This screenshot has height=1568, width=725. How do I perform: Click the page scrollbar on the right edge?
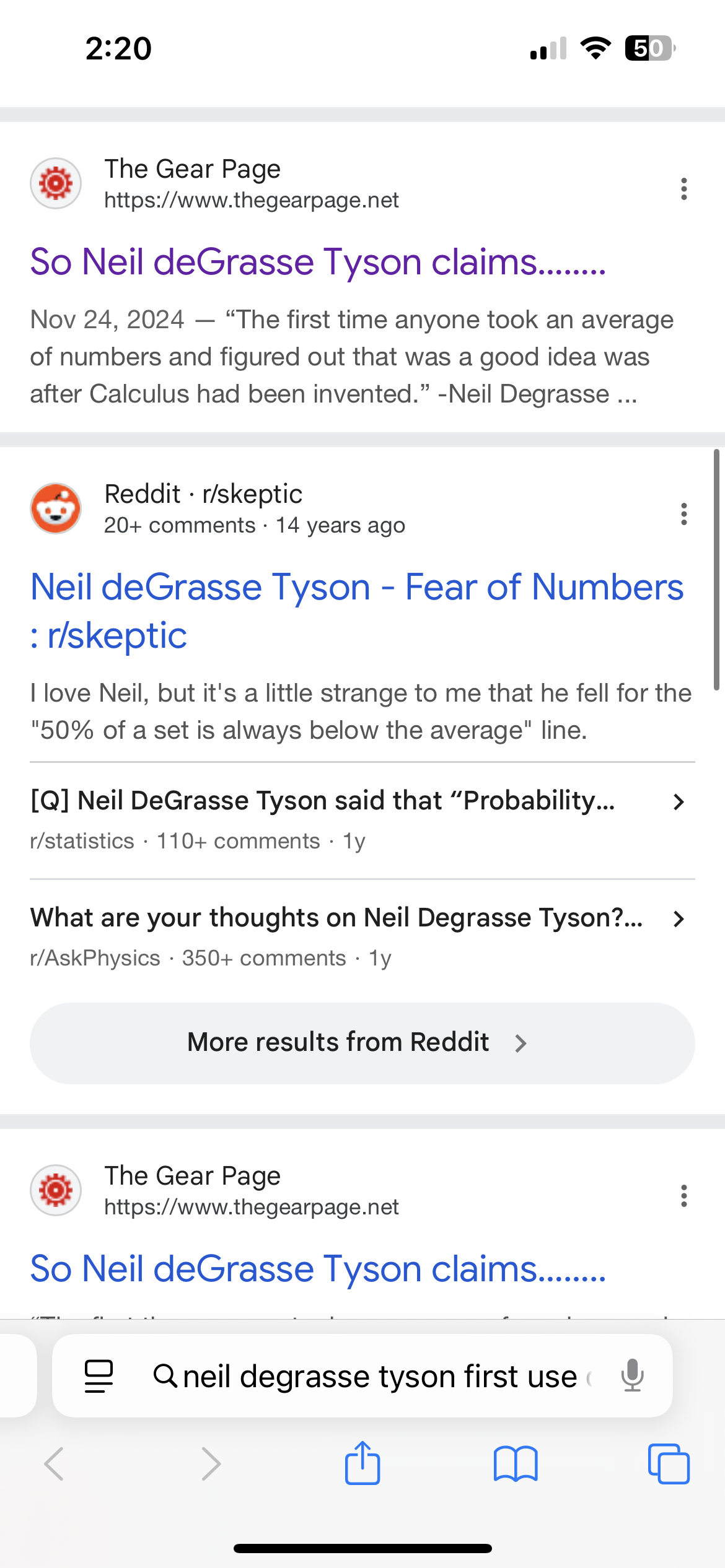716,570
